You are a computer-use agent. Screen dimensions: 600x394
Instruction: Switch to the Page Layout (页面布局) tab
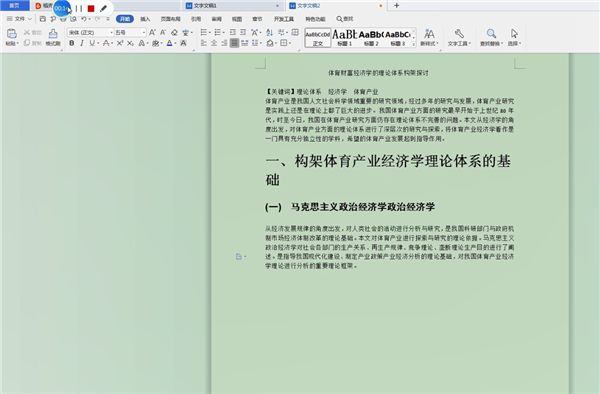point(170,19)
